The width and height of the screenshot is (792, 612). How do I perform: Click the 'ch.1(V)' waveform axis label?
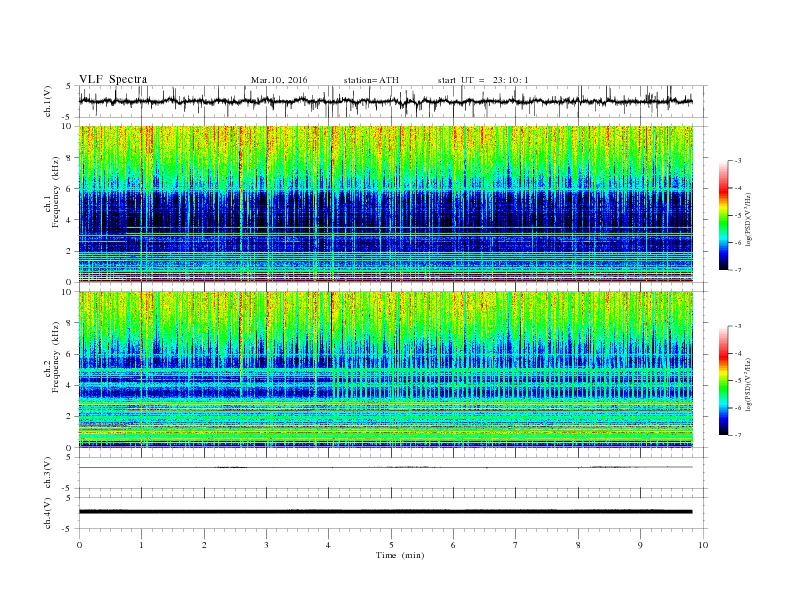tap(48, 101)
